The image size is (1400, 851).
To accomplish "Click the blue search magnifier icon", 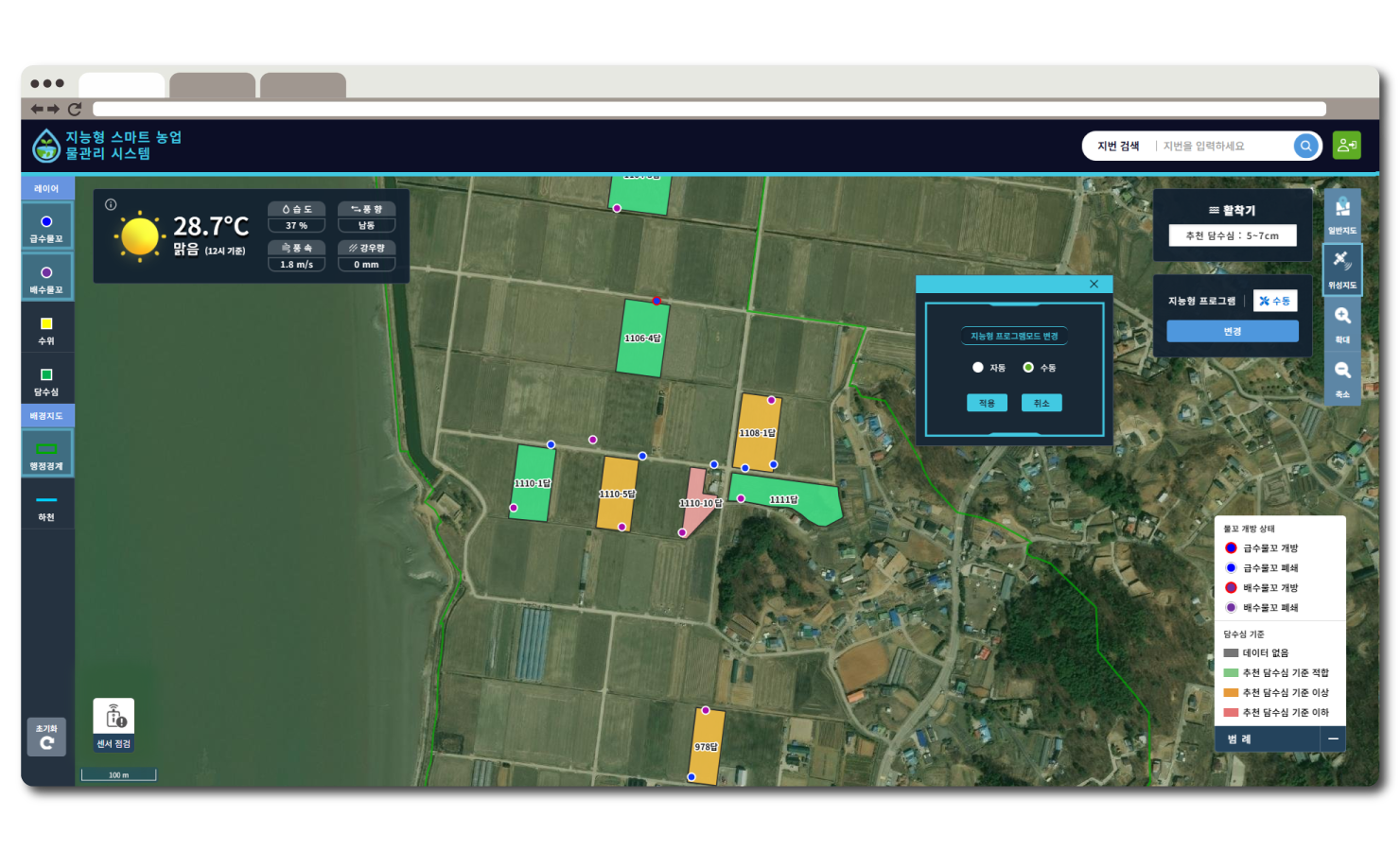I will click(1305, 146).
